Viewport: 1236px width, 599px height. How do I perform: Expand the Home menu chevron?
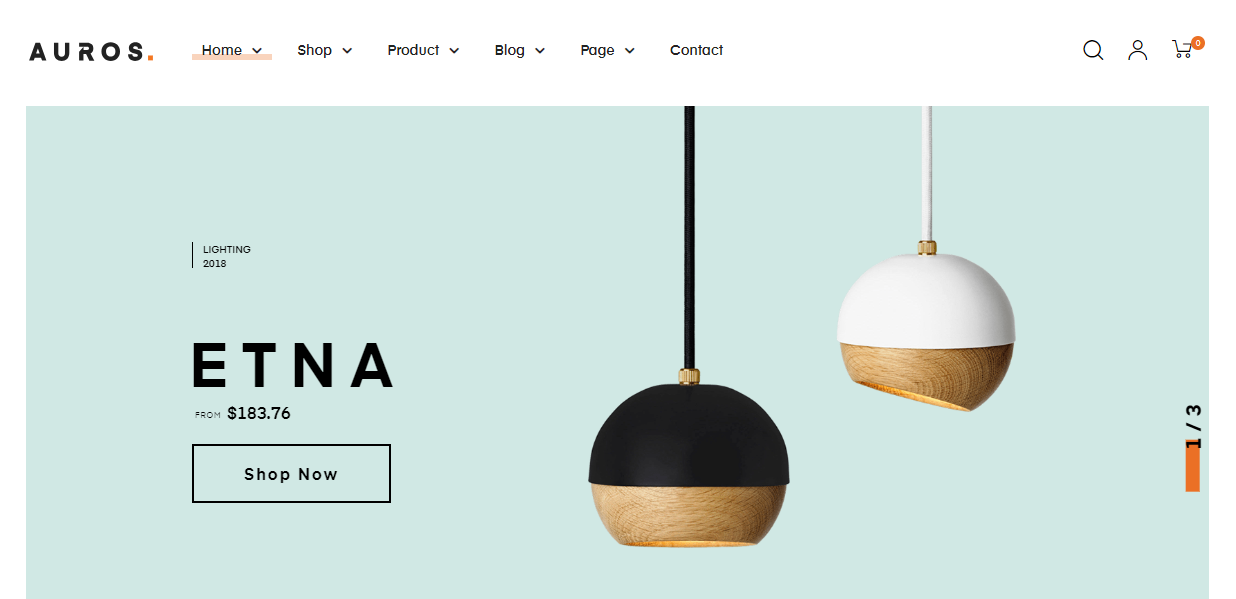(x=257, y=51)
